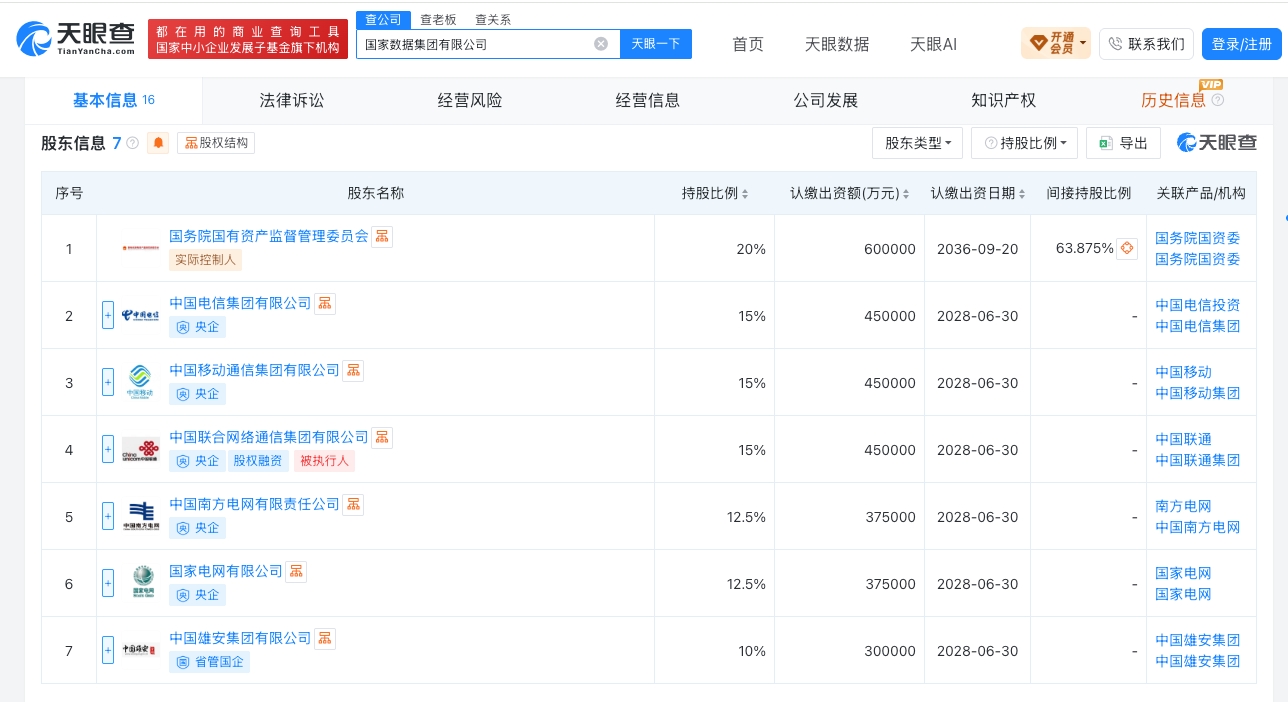Click the help icon next to 股东信息 count

(x=133, y=144)
